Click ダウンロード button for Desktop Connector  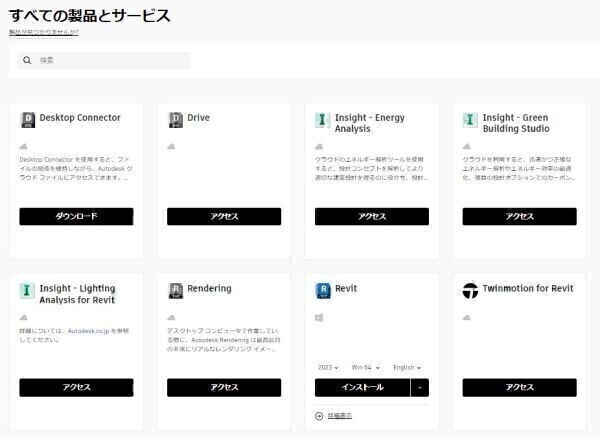point(77,217)
